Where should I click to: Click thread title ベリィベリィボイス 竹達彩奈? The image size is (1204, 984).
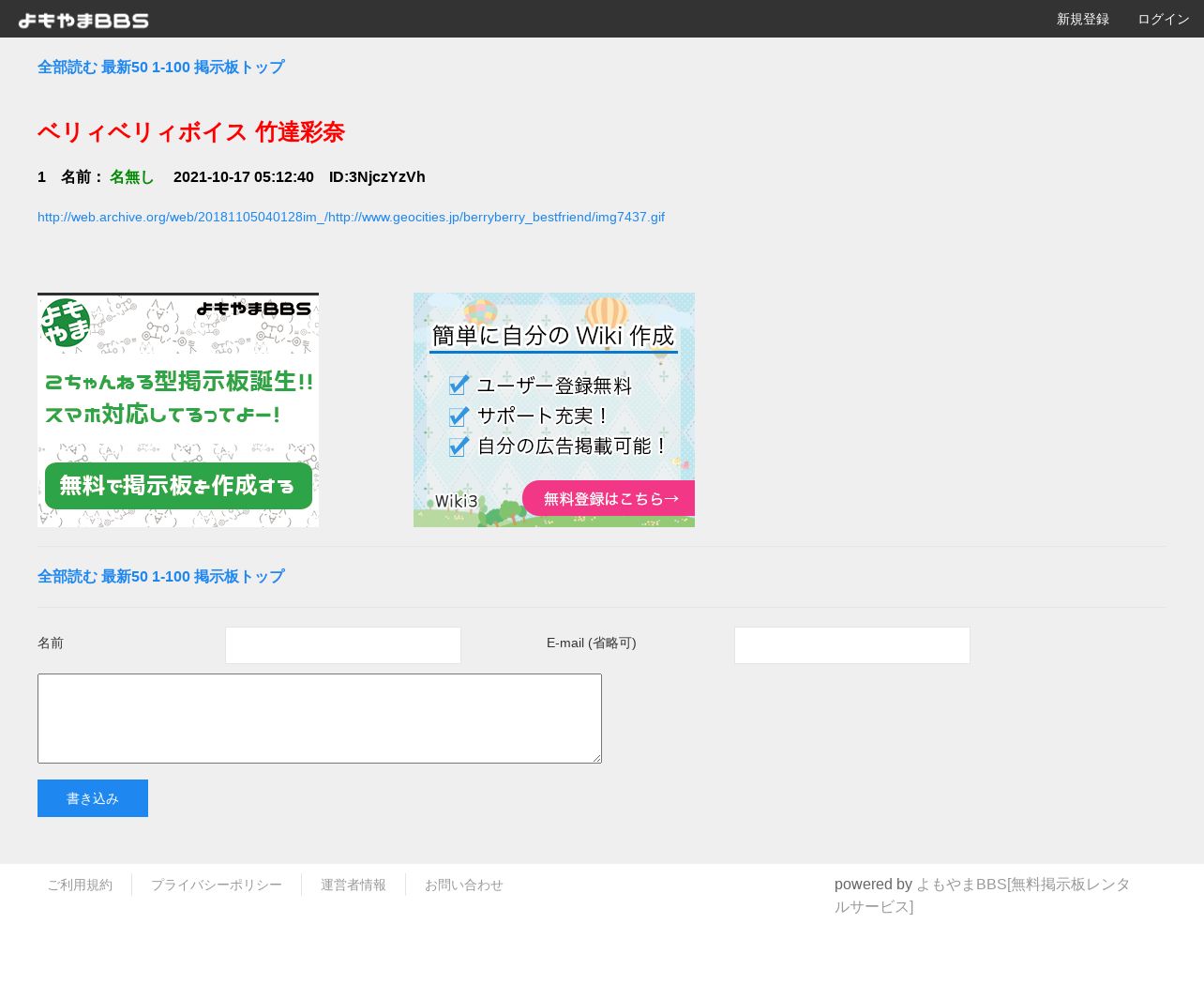191,132
